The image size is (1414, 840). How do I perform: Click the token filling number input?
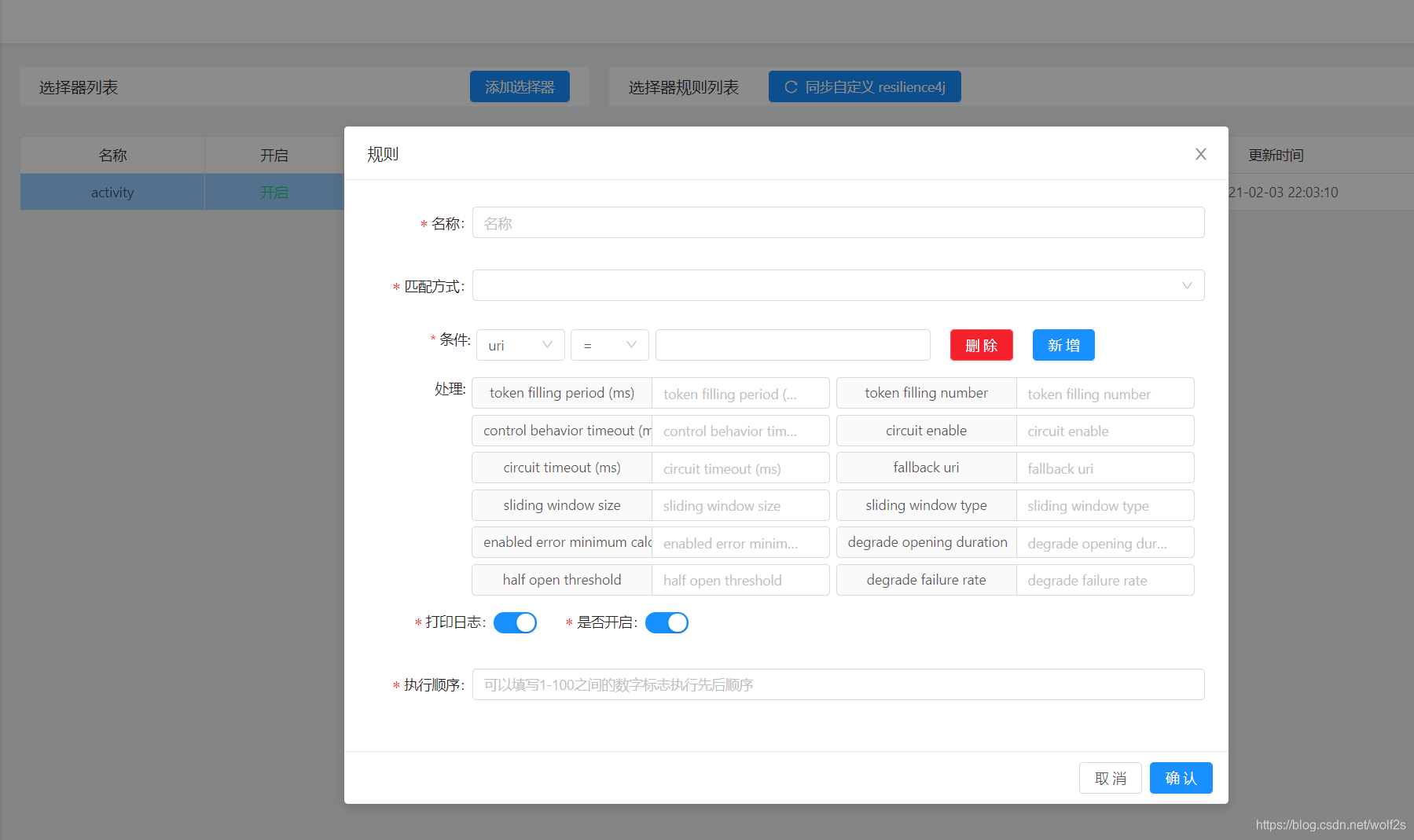[1105, 393]
